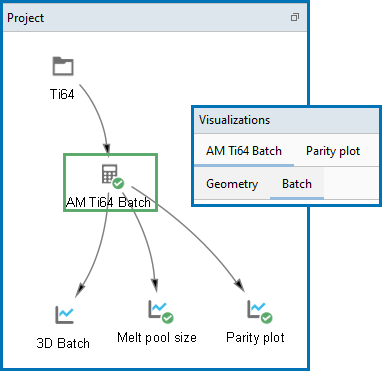Click the Parity plot label under Project
The width and height of the screenshot is (382, 371).
(255, 337)
